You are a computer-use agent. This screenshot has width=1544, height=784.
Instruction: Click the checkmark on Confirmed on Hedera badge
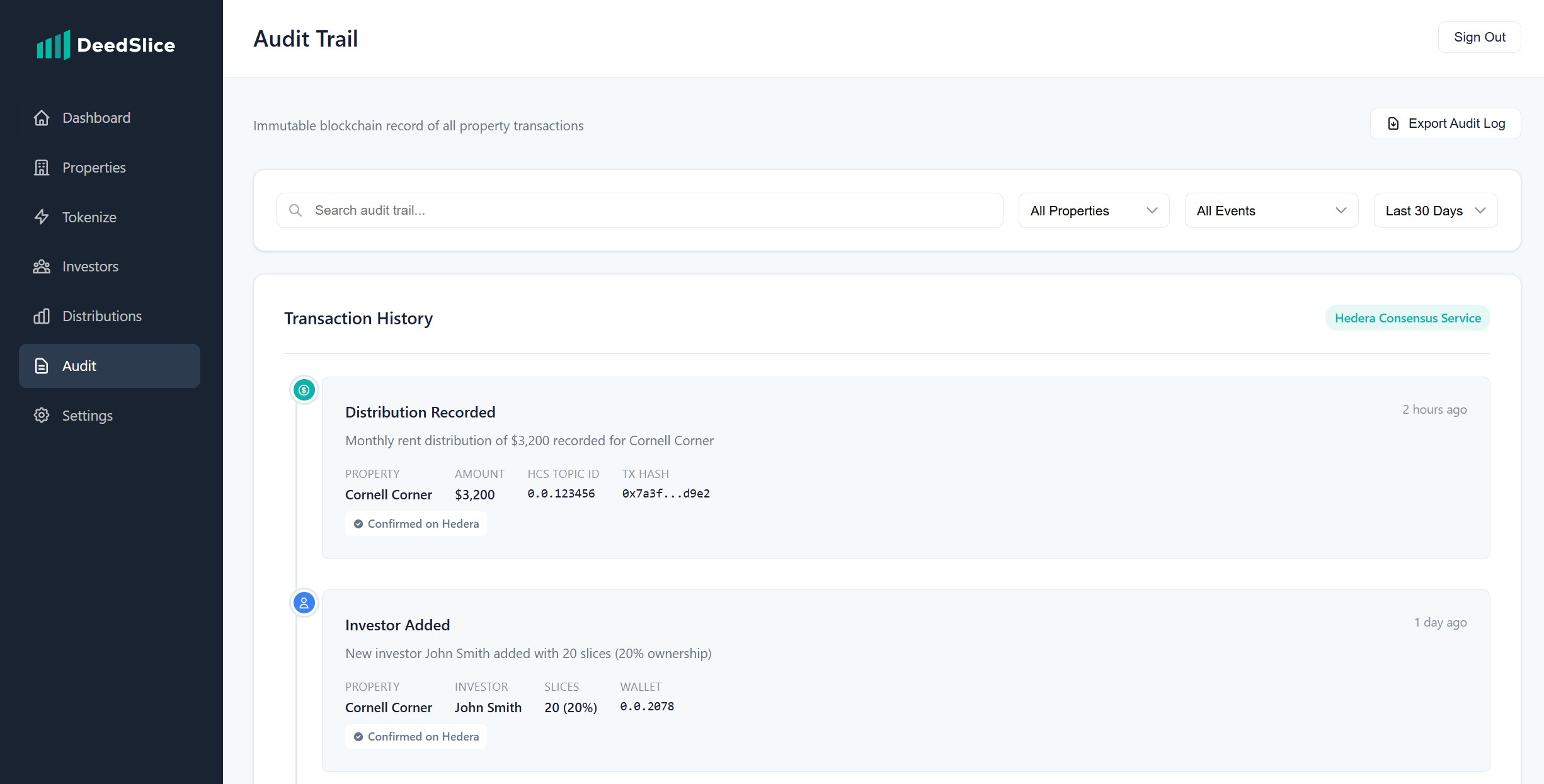point(358,523)
